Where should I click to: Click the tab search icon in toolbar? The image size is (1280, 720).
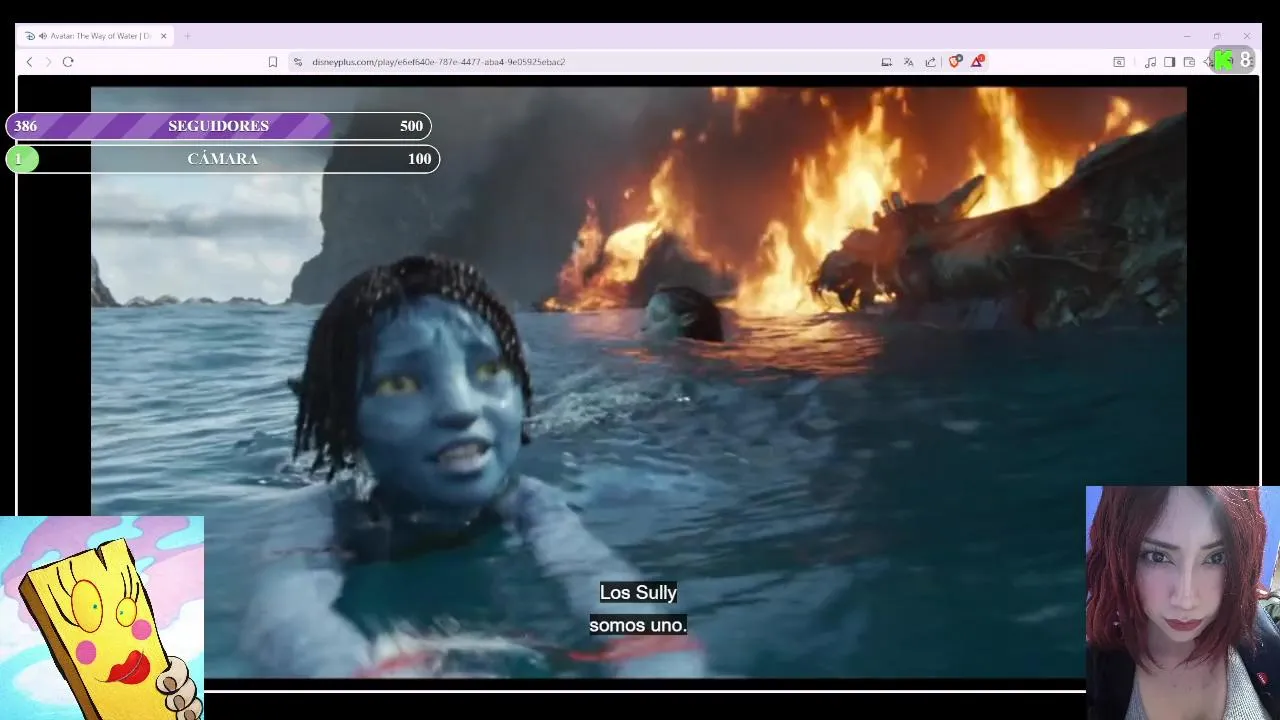pos(1119,62)
